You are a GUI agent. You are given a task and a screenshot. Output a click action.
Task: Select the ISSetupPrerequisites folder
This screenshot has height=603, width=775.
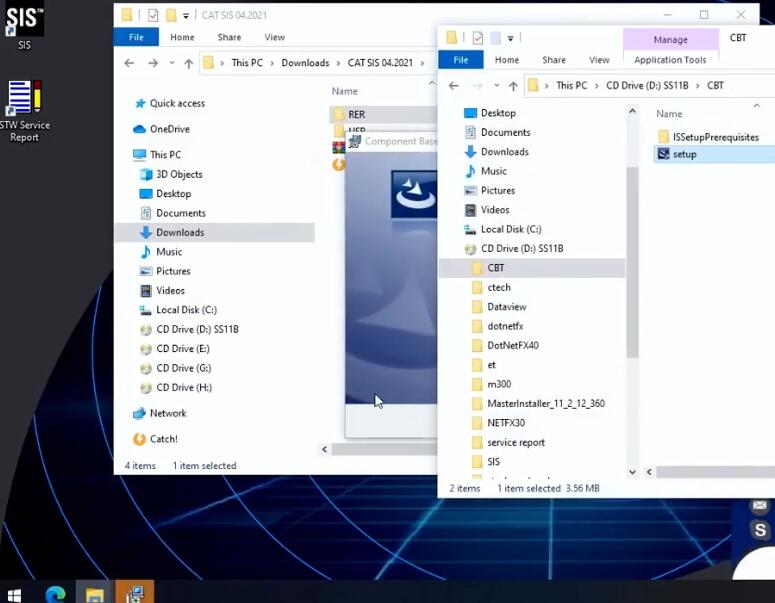point(715,137)
